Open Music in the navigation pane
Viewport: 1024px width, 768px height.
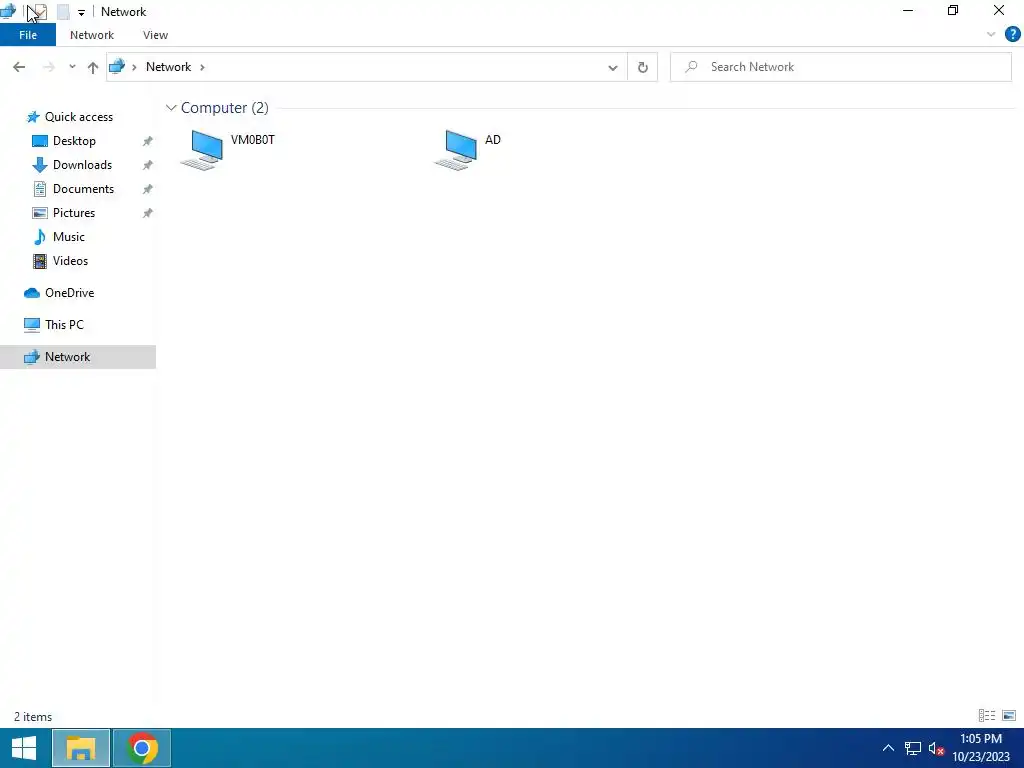pos(68,237)
